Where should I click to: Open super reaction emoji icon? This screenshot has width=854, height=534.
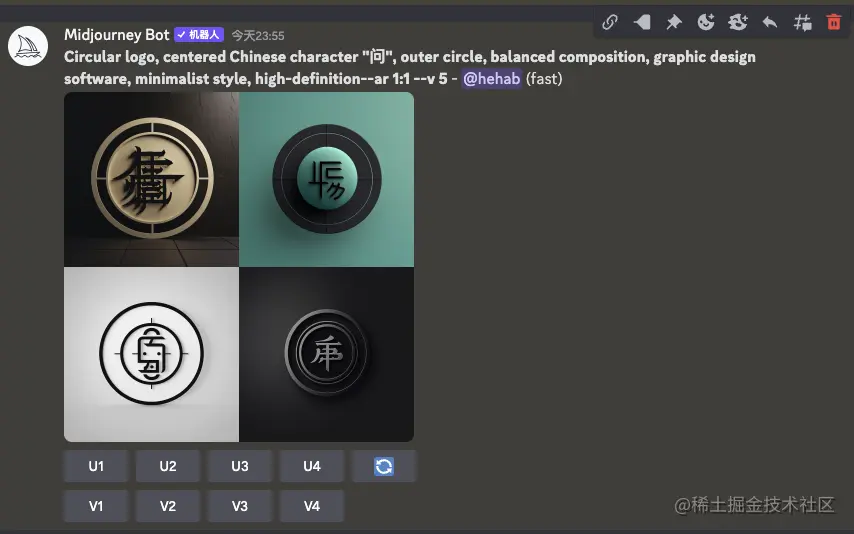(x=738, y=22)
